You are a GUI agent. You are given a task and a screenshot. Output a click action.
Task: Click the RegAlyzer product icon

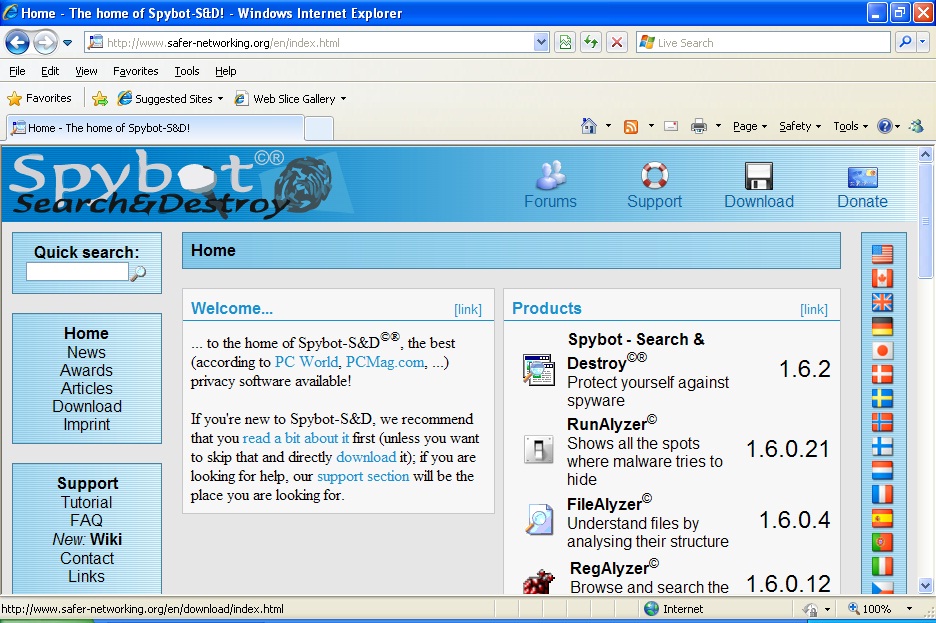[x=538, y=582]
